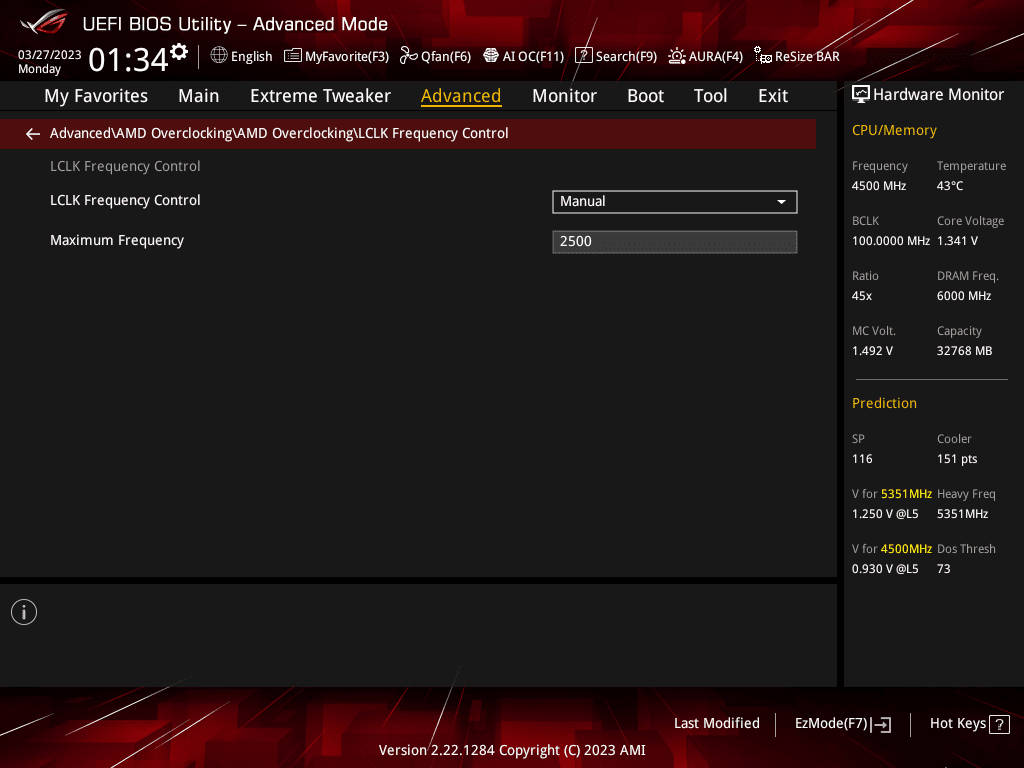Click the 45x ratio value

pos(862,296)
